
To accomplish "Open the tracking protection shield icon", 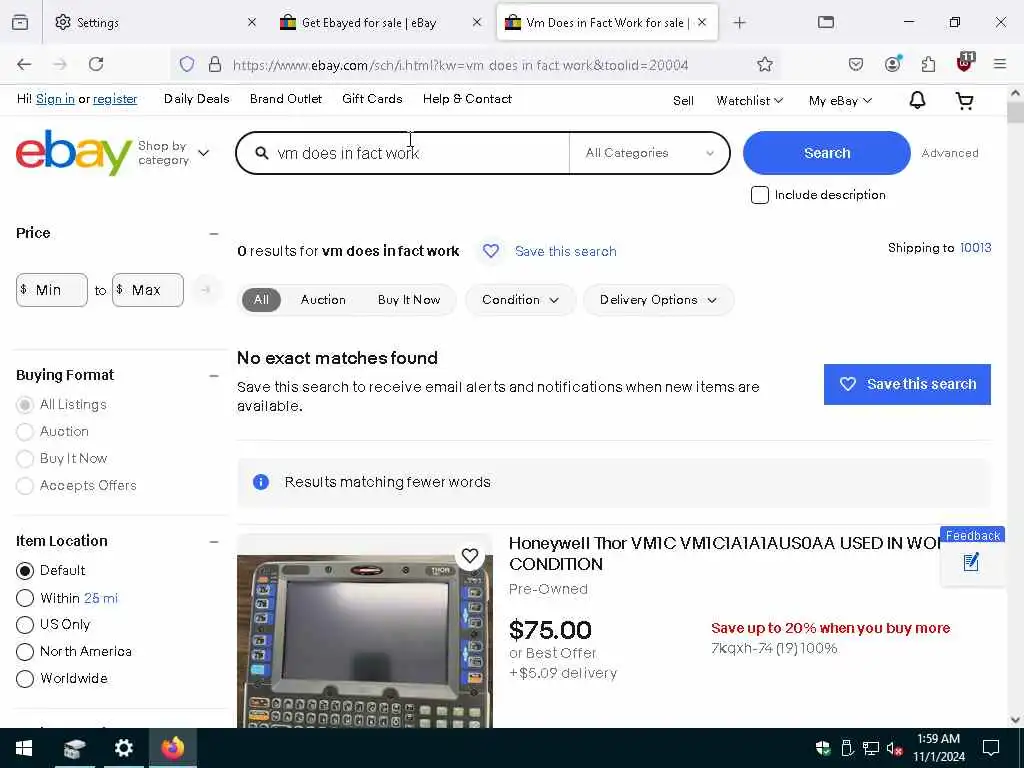I will [x=187, y=64].
